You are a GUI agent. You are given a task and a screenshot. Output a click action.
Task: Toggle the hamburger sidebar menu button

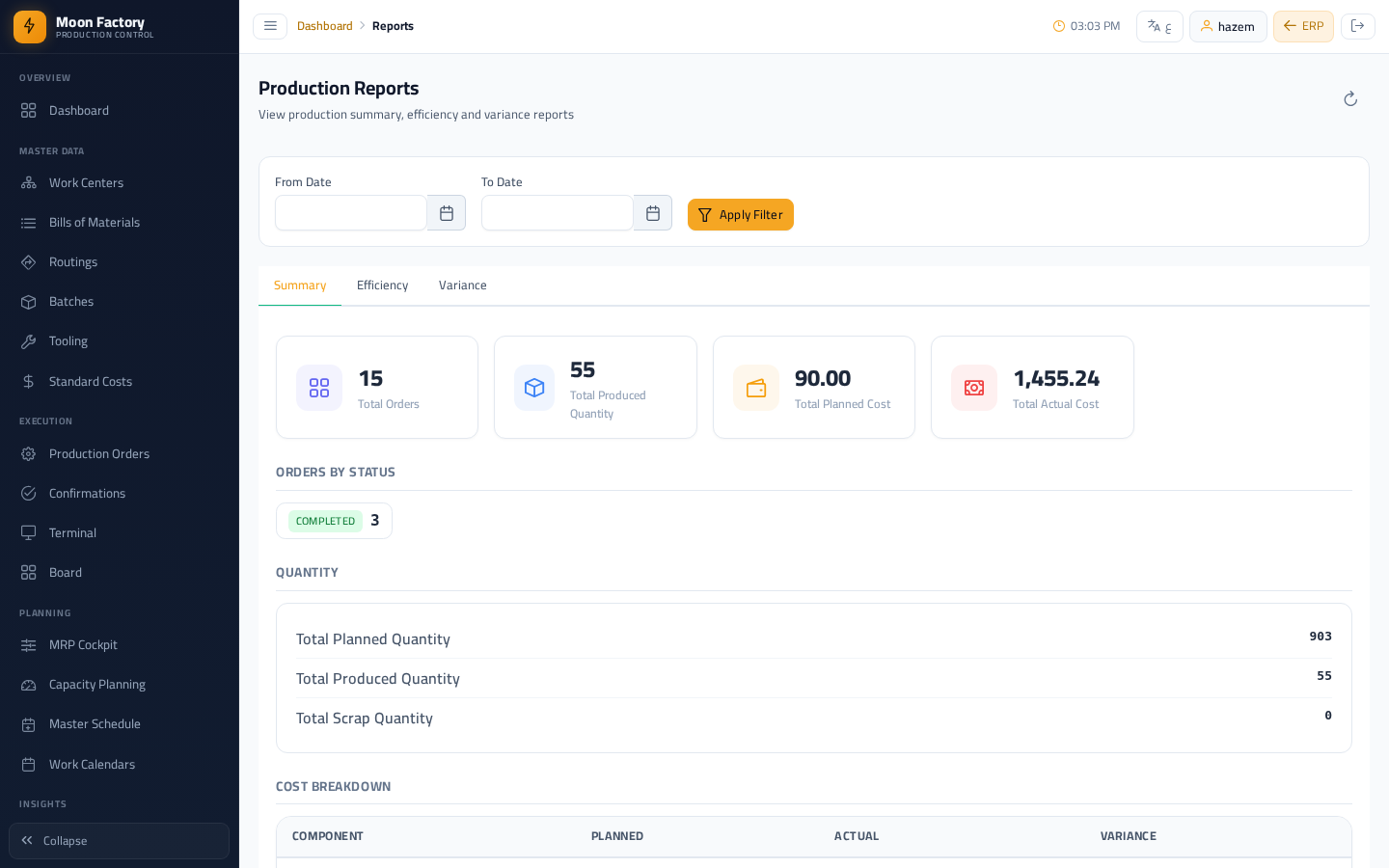270,26
